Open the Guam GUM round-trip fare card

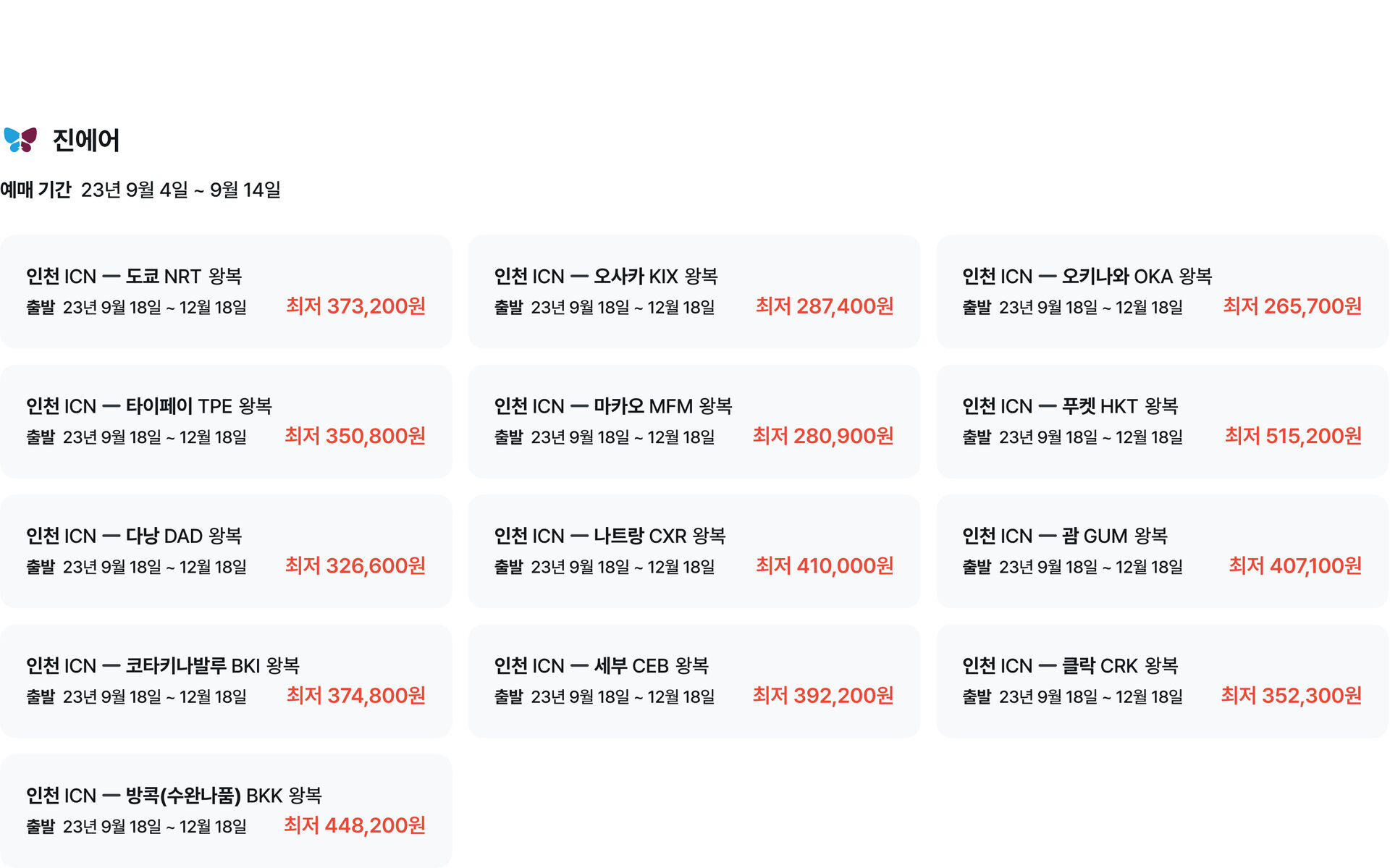point(1161,550)
